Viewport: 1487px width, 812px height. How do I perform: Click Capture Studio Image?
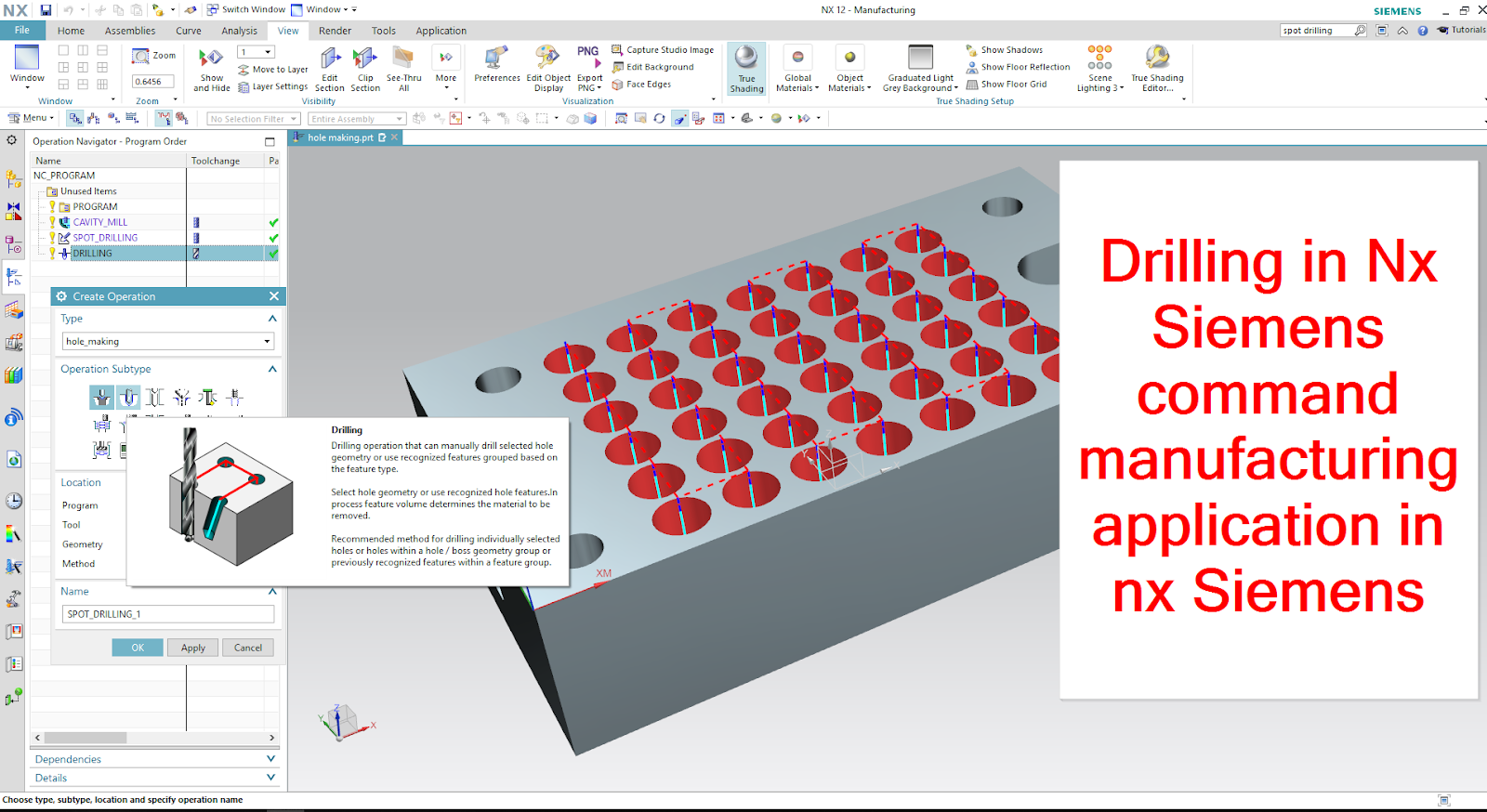point(663,50)
